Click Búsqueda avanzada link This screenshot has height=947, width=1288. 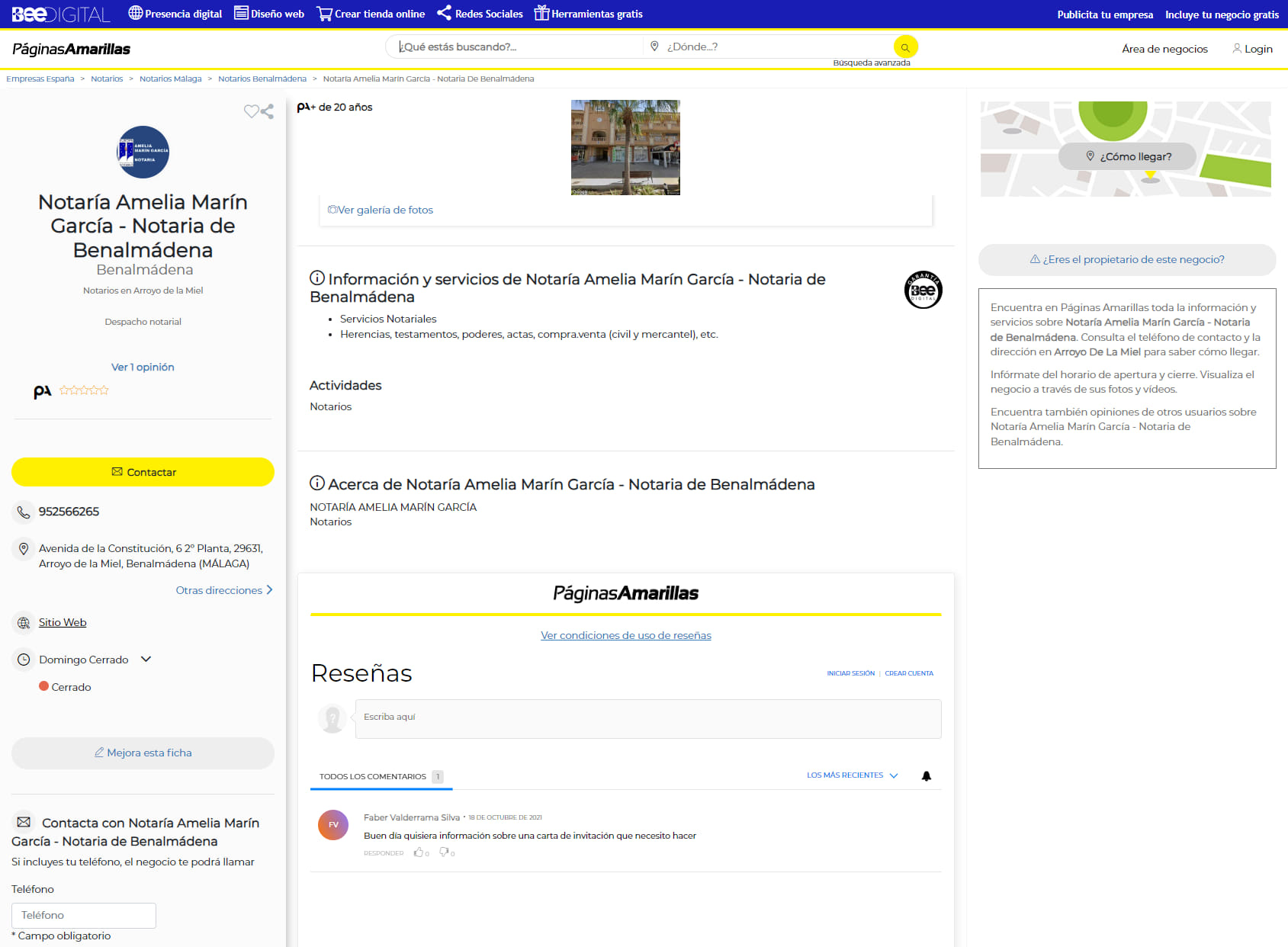(872, 63)
